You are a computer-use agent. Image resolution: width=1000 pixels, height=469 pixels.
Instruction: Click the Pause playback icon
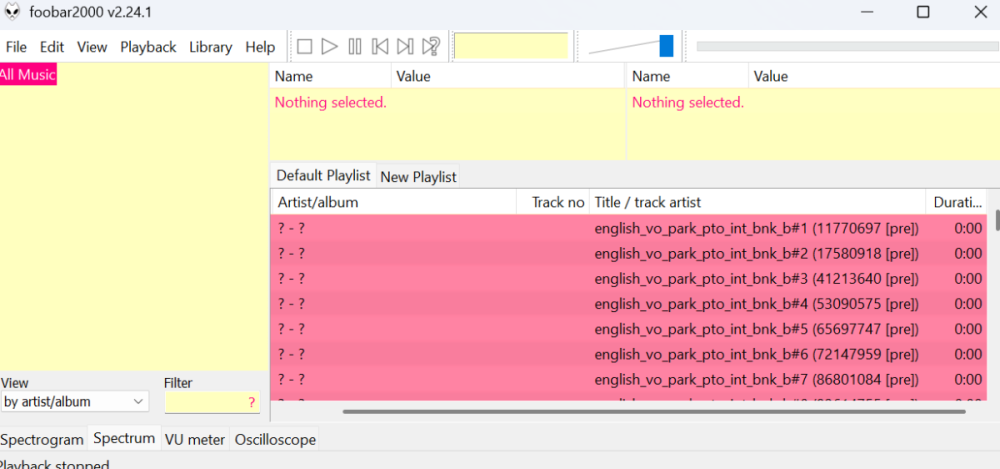pyautogui.click(x=355, y=46)
